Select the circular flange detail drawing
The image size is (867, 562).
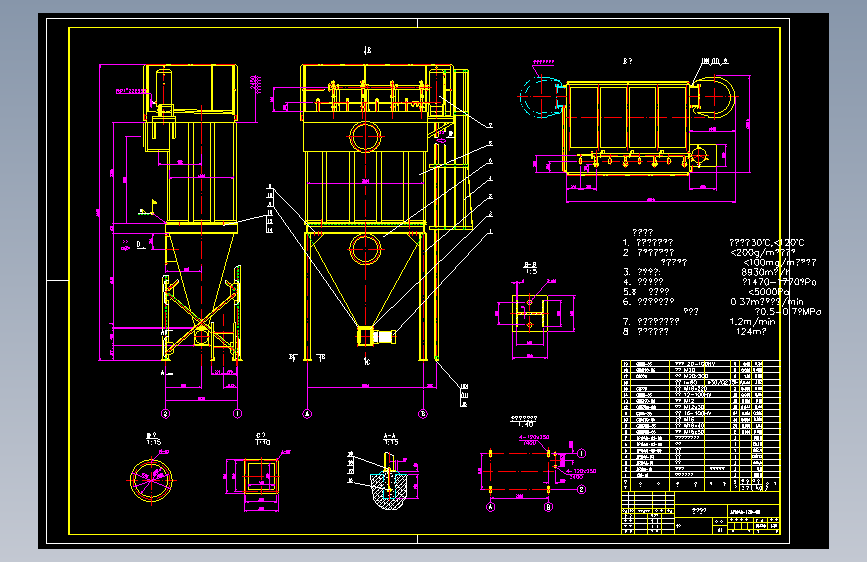tap(151, 480)
